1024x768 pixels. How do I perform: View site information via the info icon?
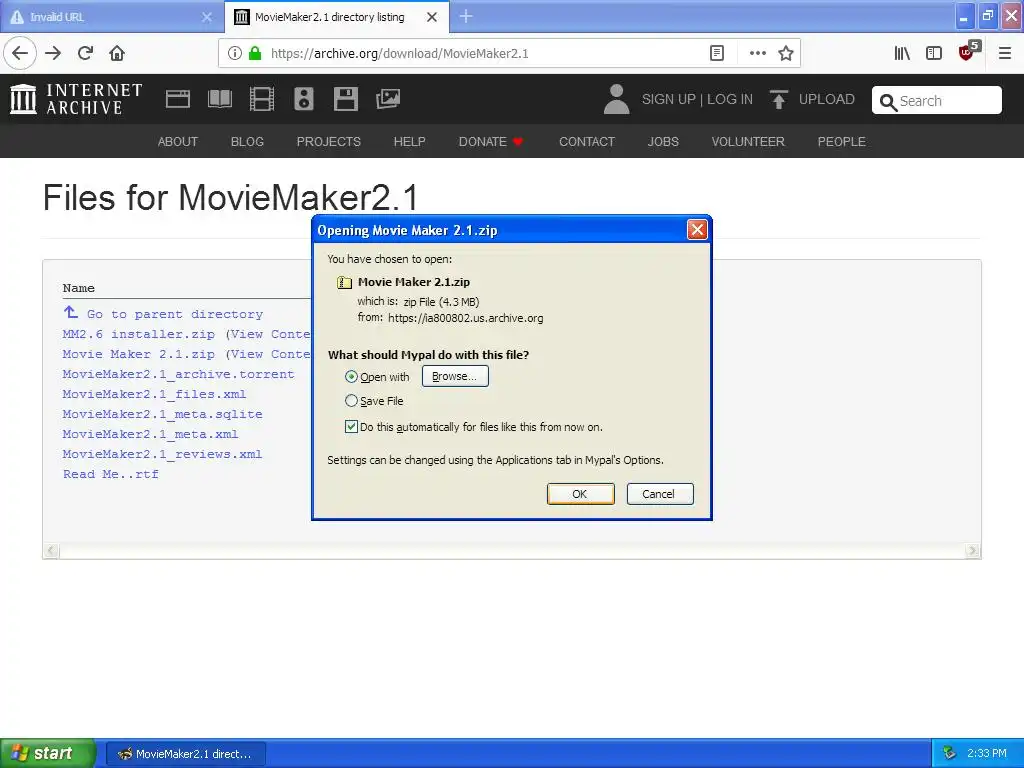(234, 54)
